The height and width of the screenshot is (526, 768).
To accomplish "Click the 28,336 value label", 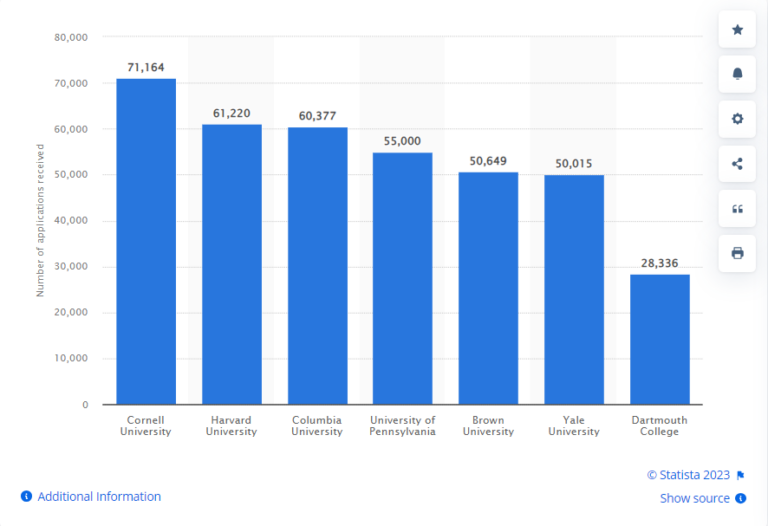I will point(660,263).
